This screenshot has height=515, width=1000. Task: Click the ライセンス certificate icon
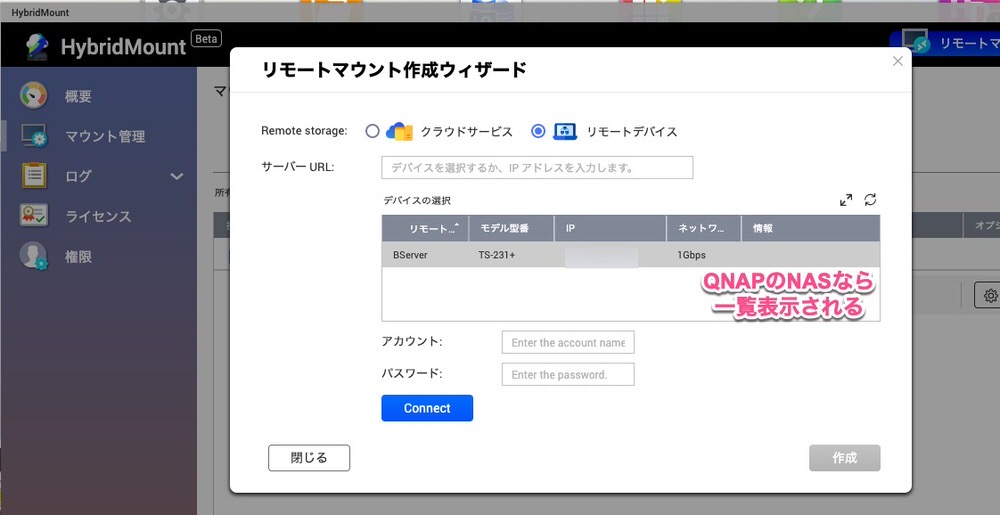(x=33, y=216)
